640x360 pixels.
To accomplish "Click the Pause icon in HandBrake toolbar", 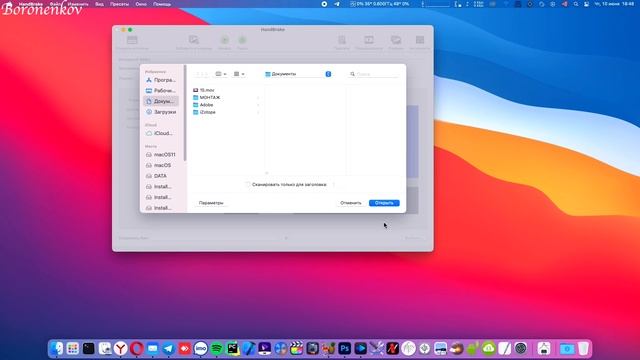I will pyautogui.click(x=242, y=40).
